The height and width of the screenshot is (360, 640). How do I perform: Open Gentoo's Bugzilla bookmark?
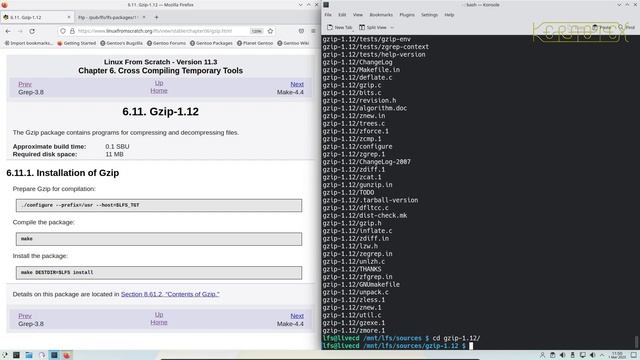(121, 43)
